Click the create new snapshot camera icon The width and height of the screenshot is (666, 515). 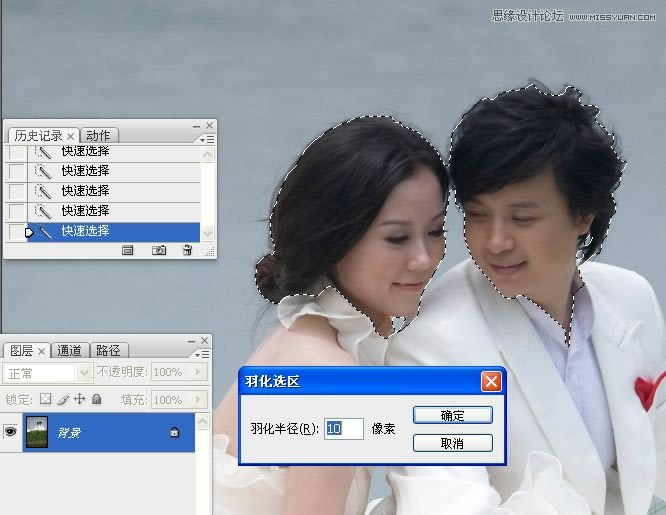tap(158, 250)
